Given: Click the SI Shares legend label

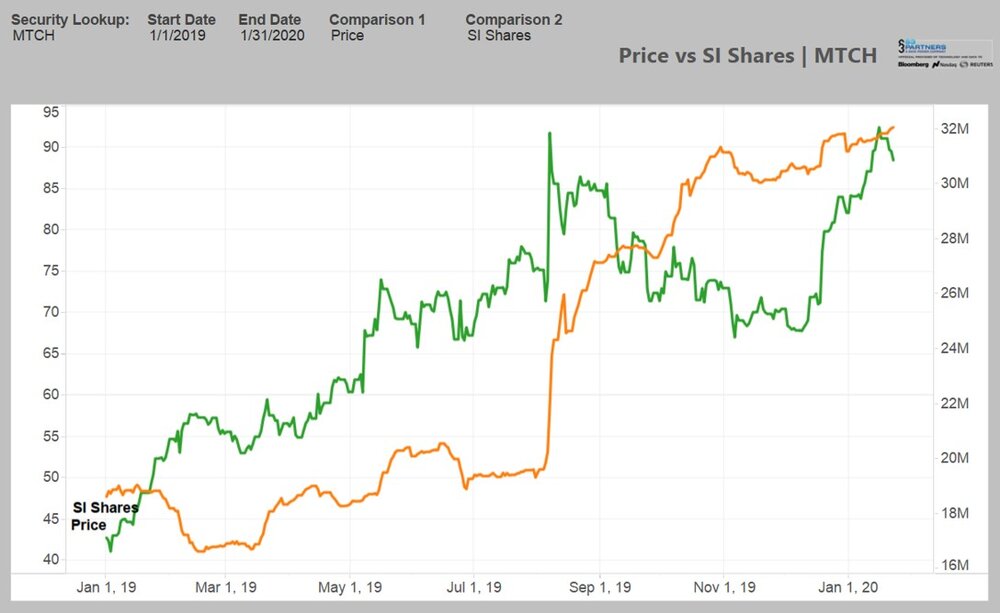Looking at the screenshot, I should click(105, 508).
